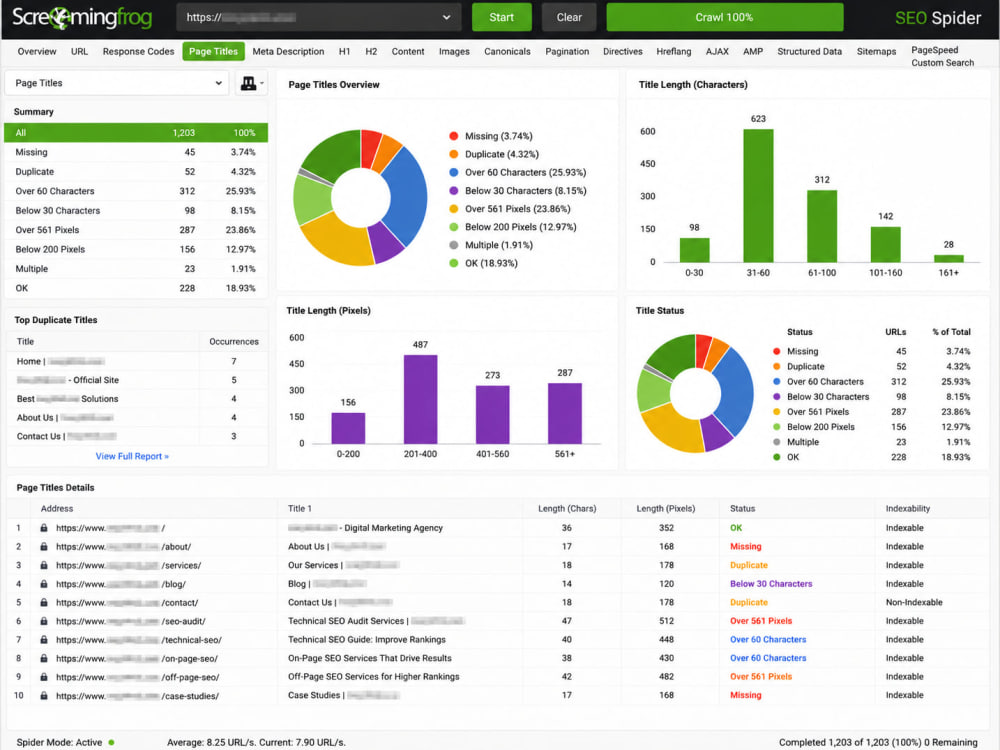Screen dimensions: 1000x750
Task: Open the URL address bar dropdown arrow
Action: click(x=446, y=17)
